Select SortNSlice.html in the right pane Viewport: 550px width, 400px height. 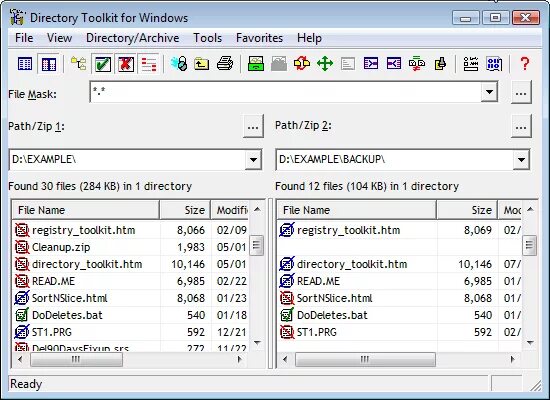point(335,298)
